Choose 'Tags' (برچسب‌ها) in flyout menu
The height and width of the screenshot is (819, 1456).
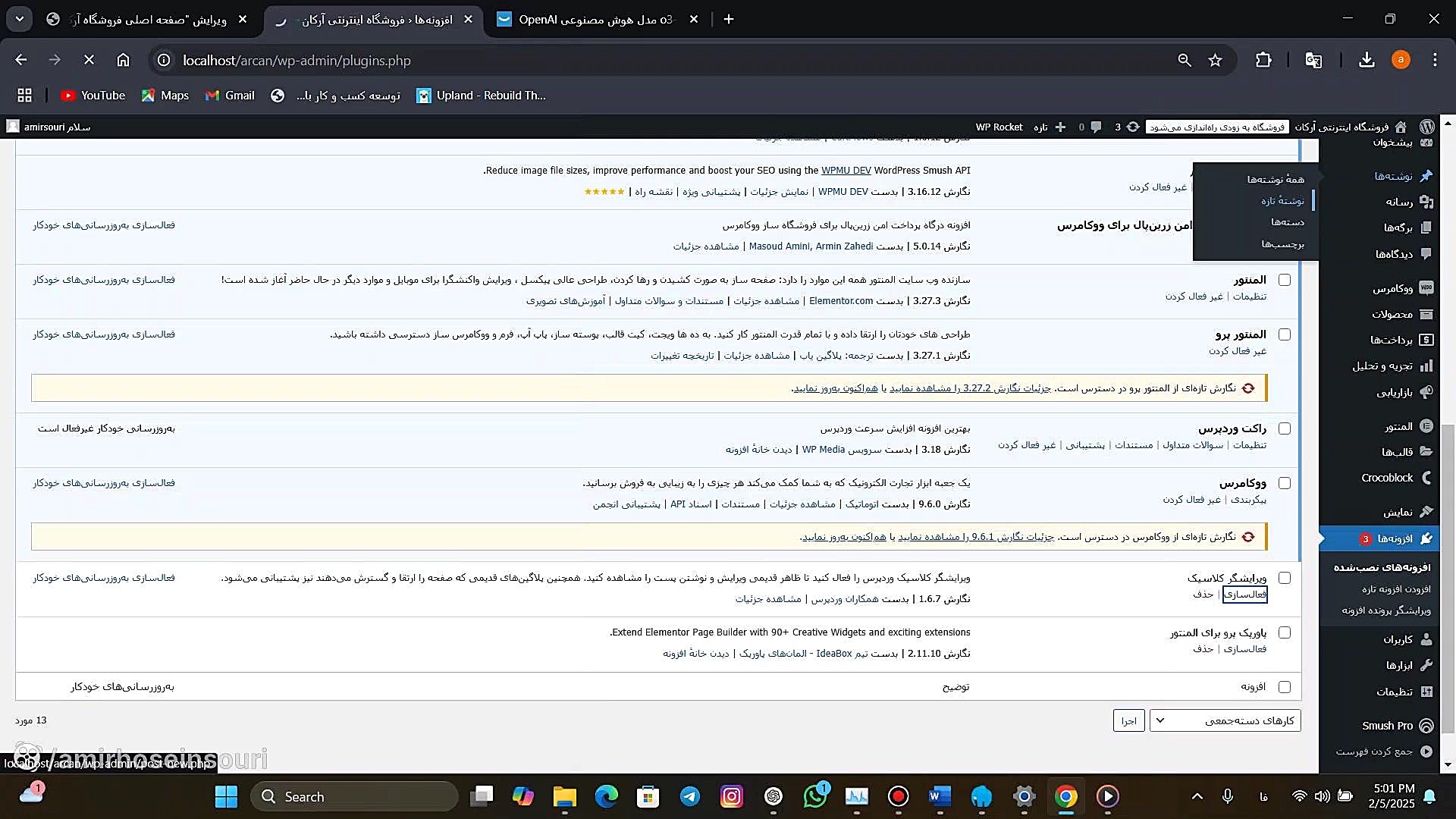[x=1282, y=244]
